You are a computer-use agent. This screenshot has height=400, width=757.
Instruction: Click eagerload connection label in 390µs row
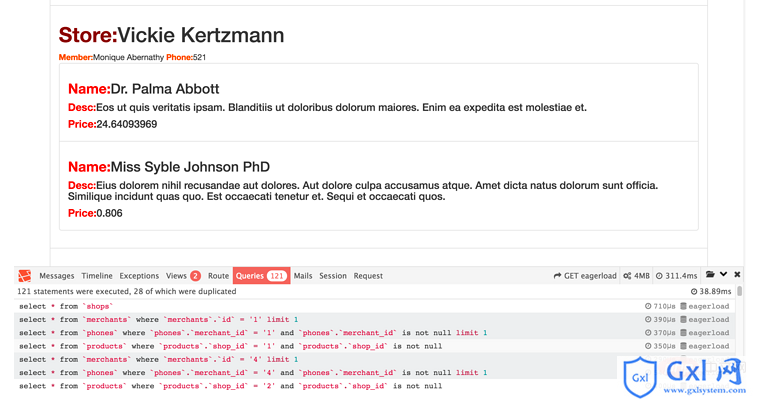tap(709, 319)
